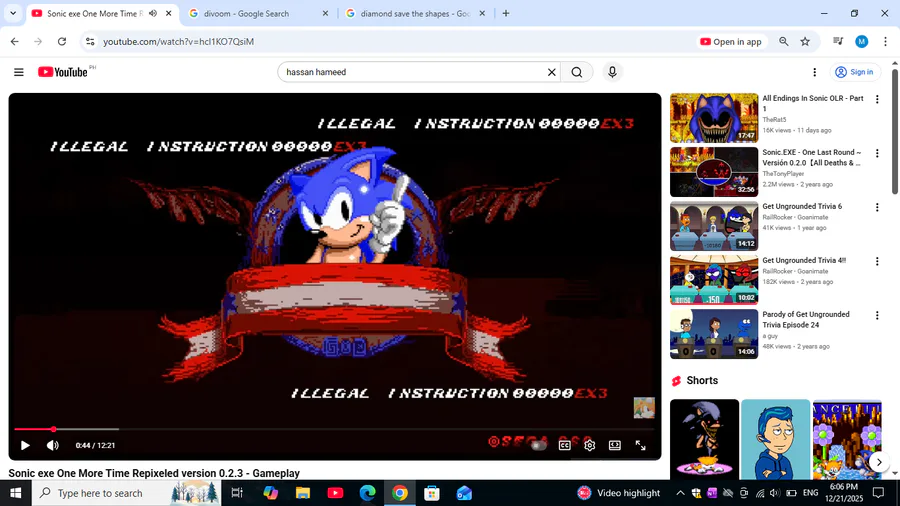Open Get Ungrounded Trivia 6 video title

pyautogui.click(x=802, y=207)
